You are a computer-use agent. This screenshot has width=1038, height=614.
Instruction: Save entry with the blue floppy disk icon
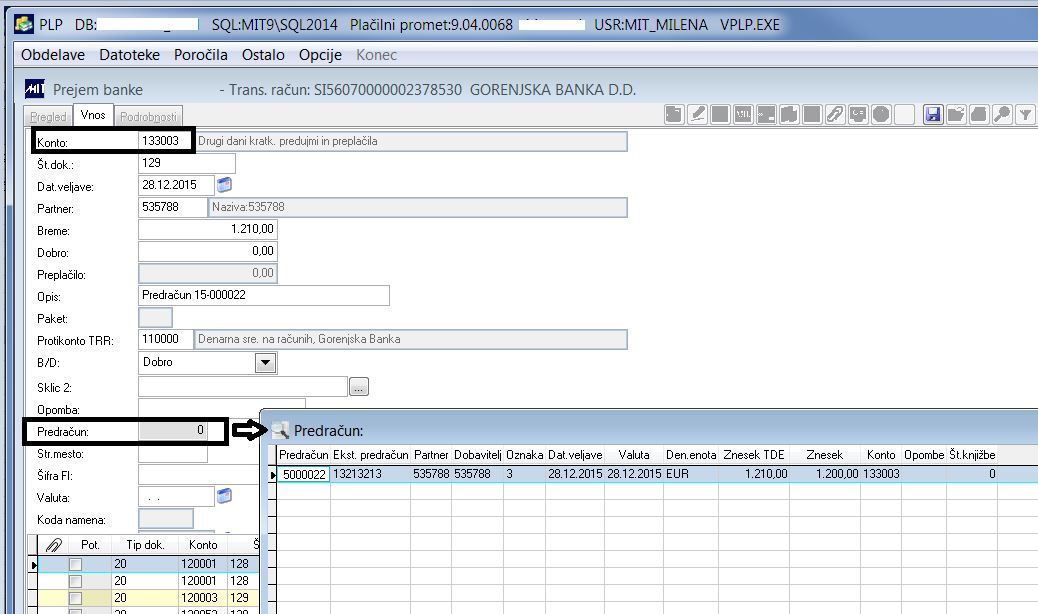tap(933, 114)
